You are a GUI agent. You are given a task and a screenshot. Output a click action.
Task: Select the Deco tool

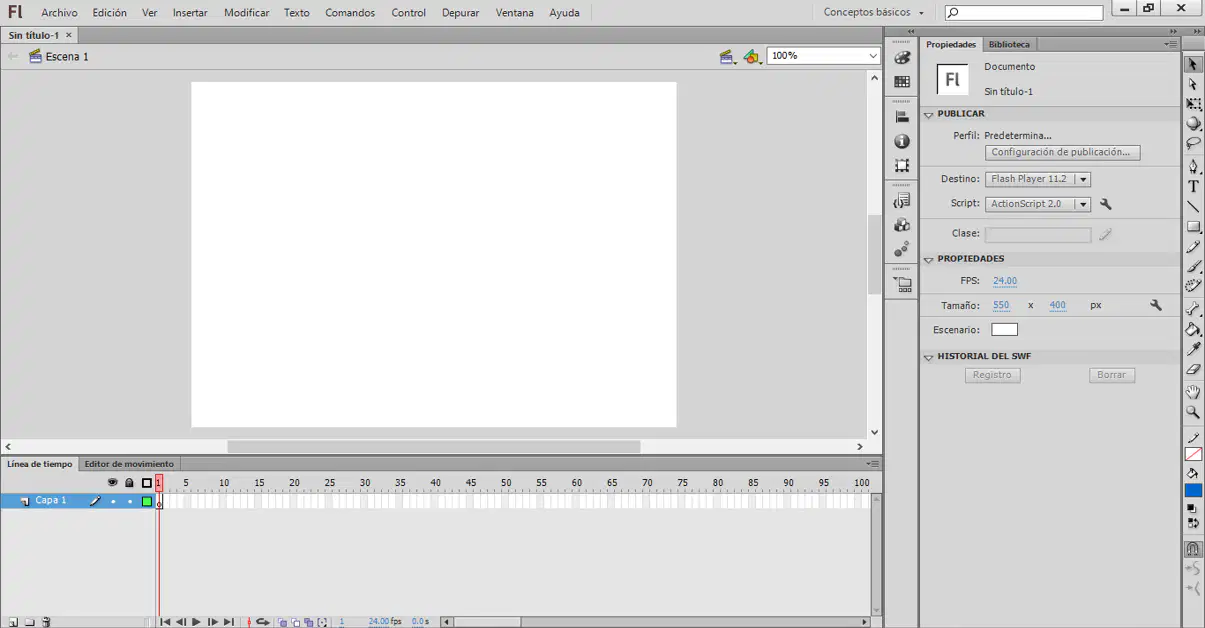pyautogui.click(x=1193, y=286)
